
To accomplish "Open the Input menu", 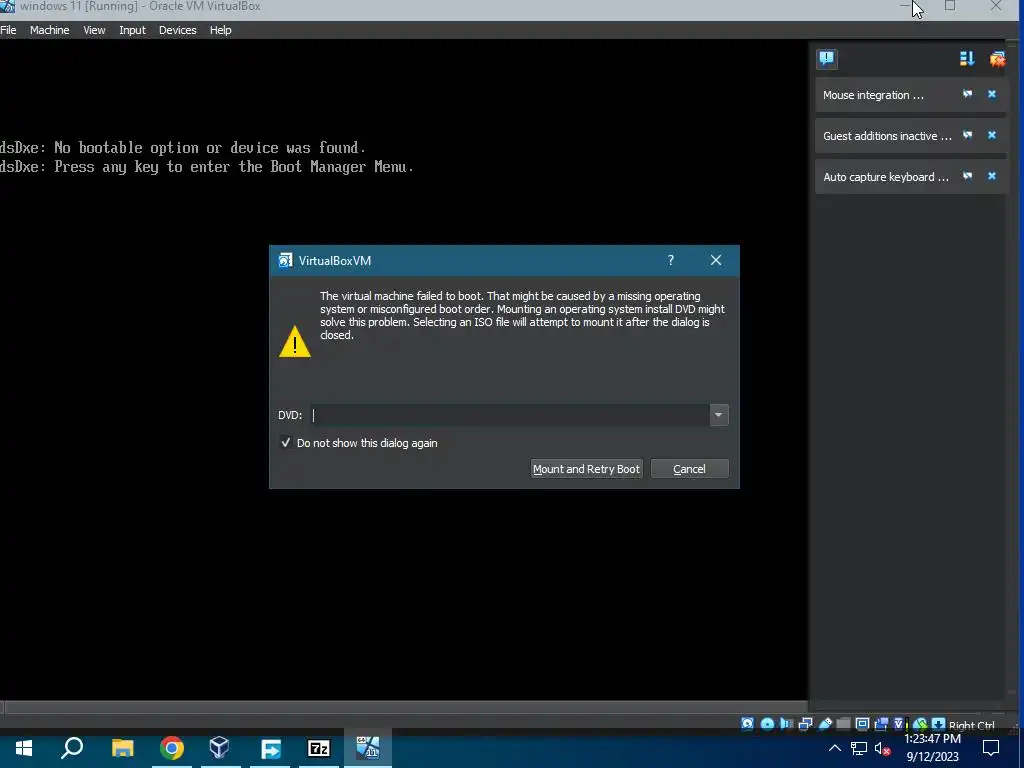I will point(132,30).
